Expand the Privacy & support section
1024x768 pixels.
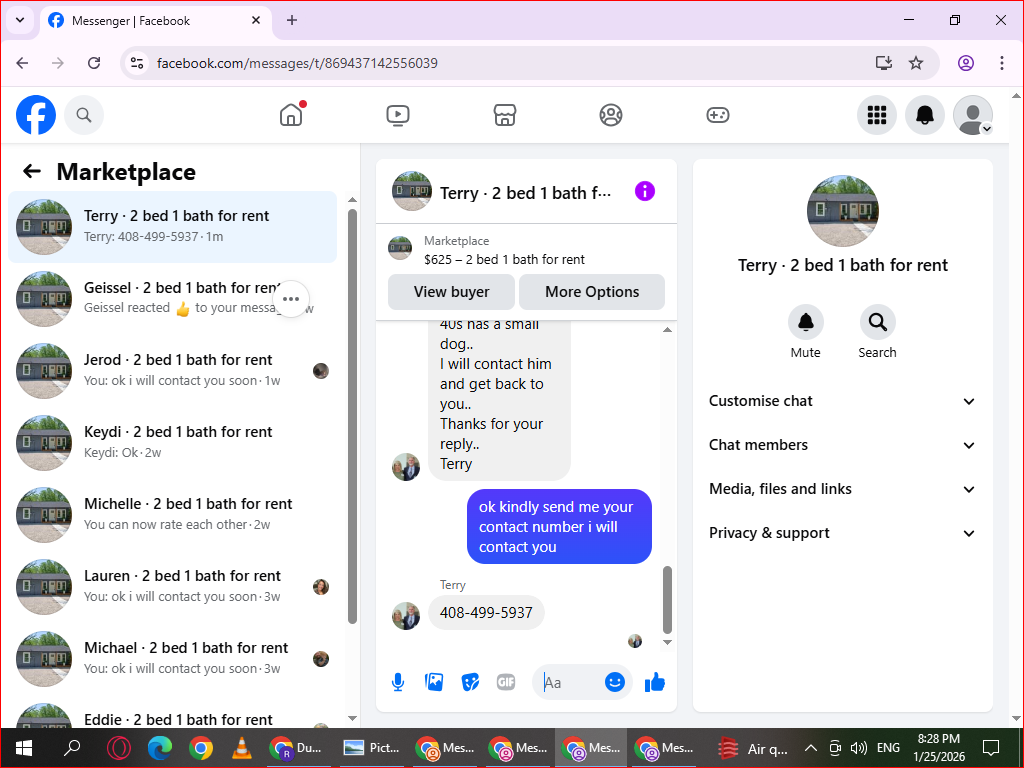click(842, 533)
